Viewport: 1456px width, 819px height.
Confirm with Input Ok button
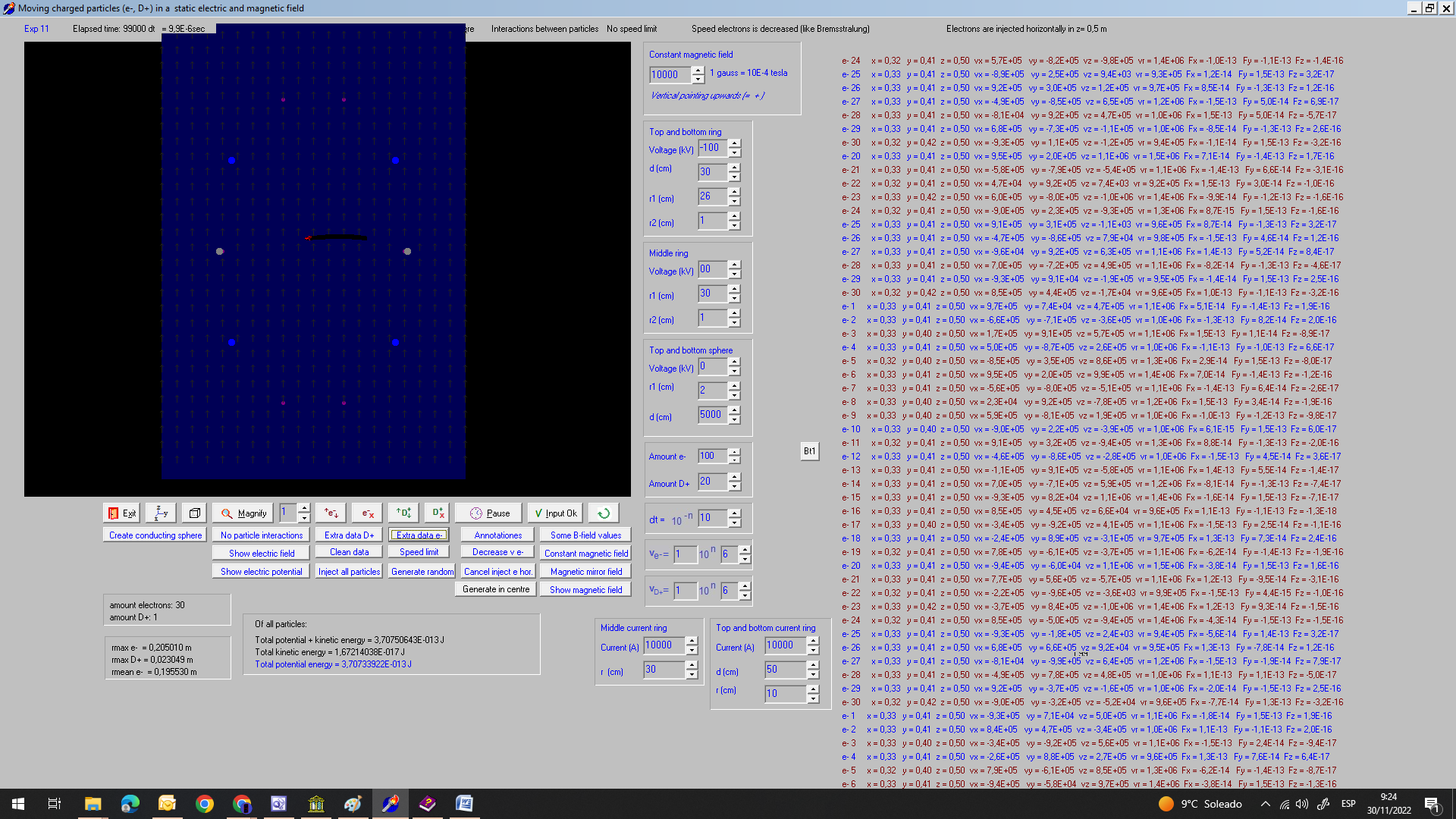(x=555, y=513)
